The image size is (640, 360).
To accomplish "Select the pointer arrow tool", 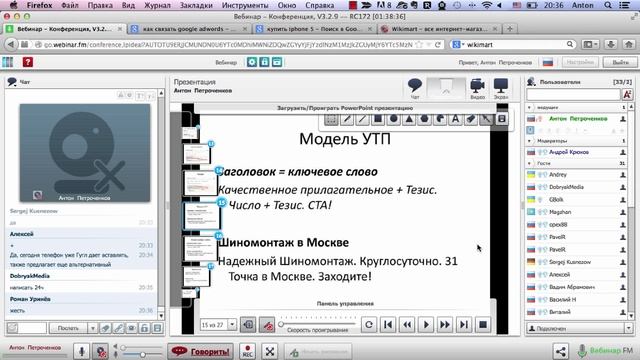I will point(486,119).
